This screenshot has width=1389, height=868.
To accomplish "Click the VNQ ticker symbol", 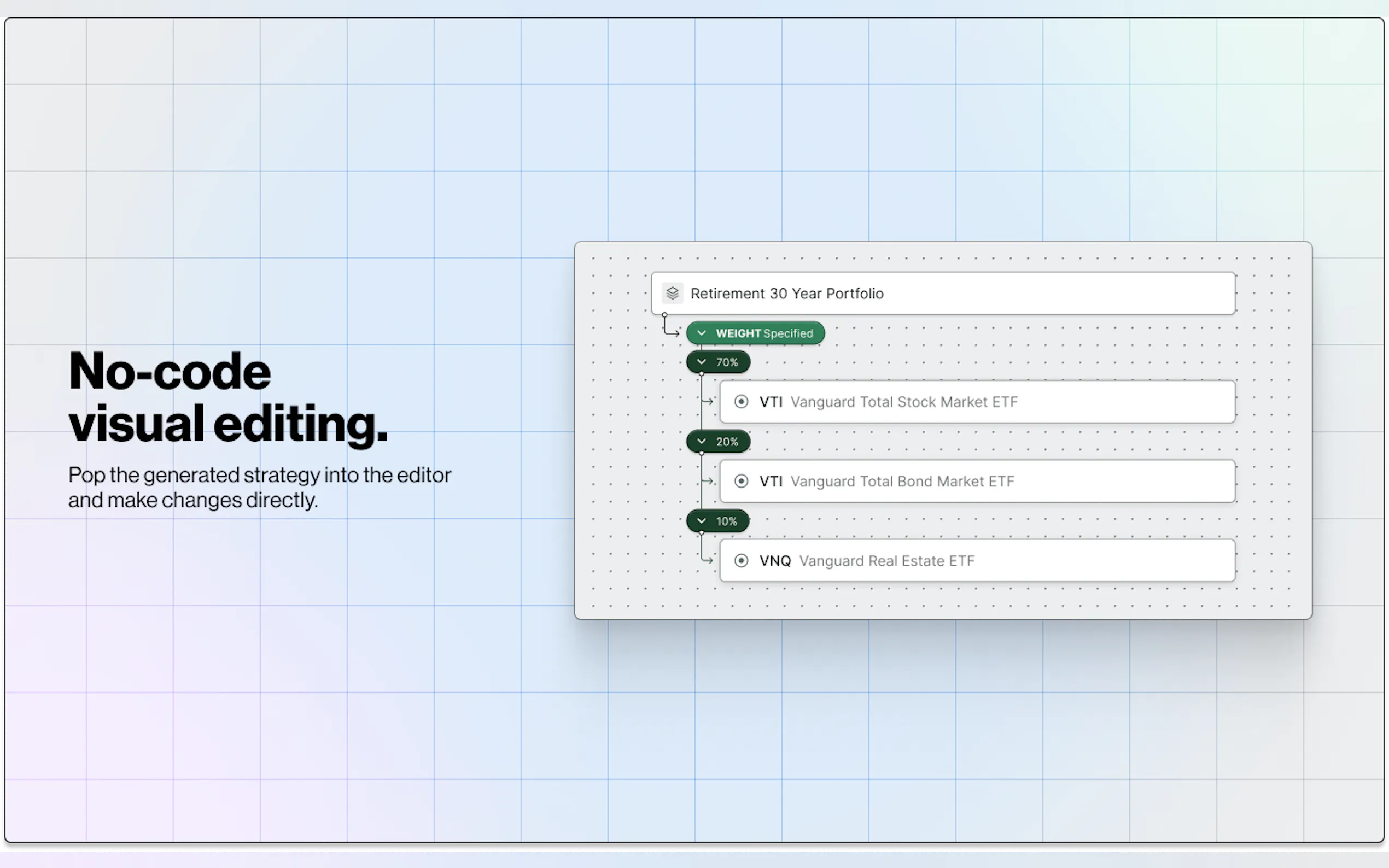I will coord(774,560).
